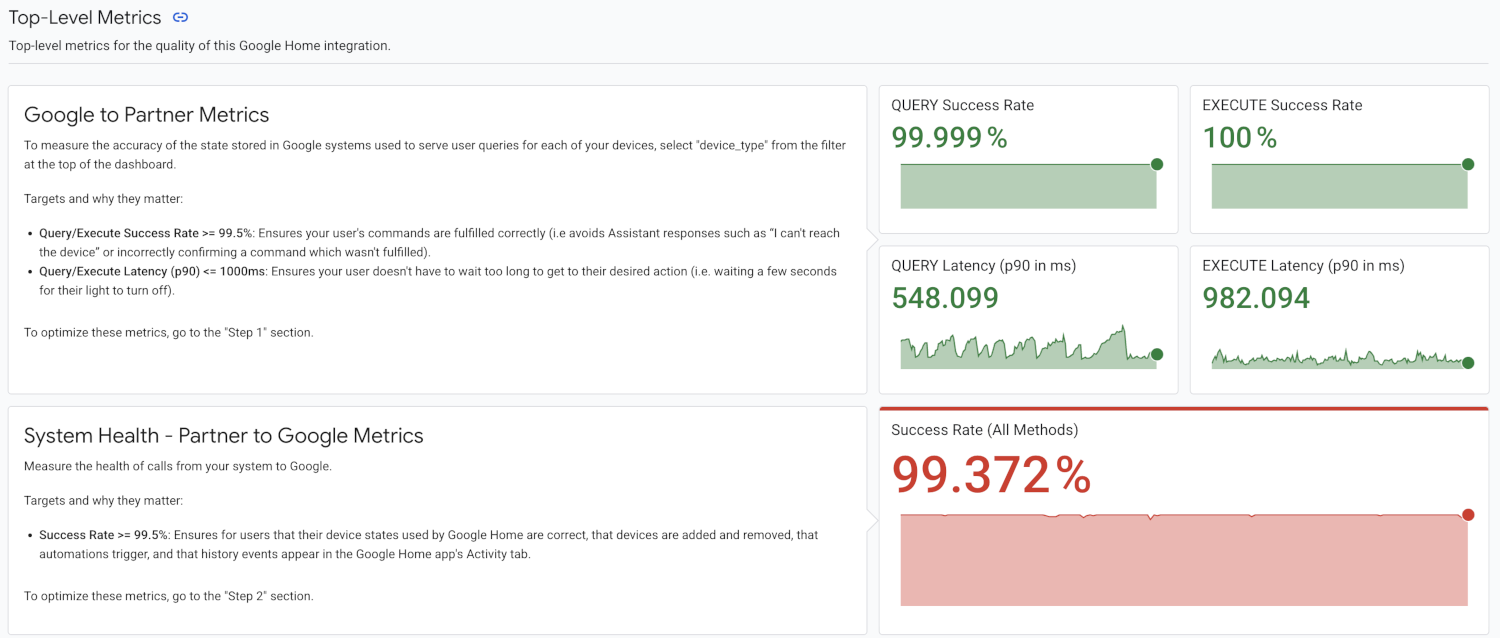Click the 982.094 execute latency value
The width and height of the screenshot is (1500, 638).
(1256, 298)
